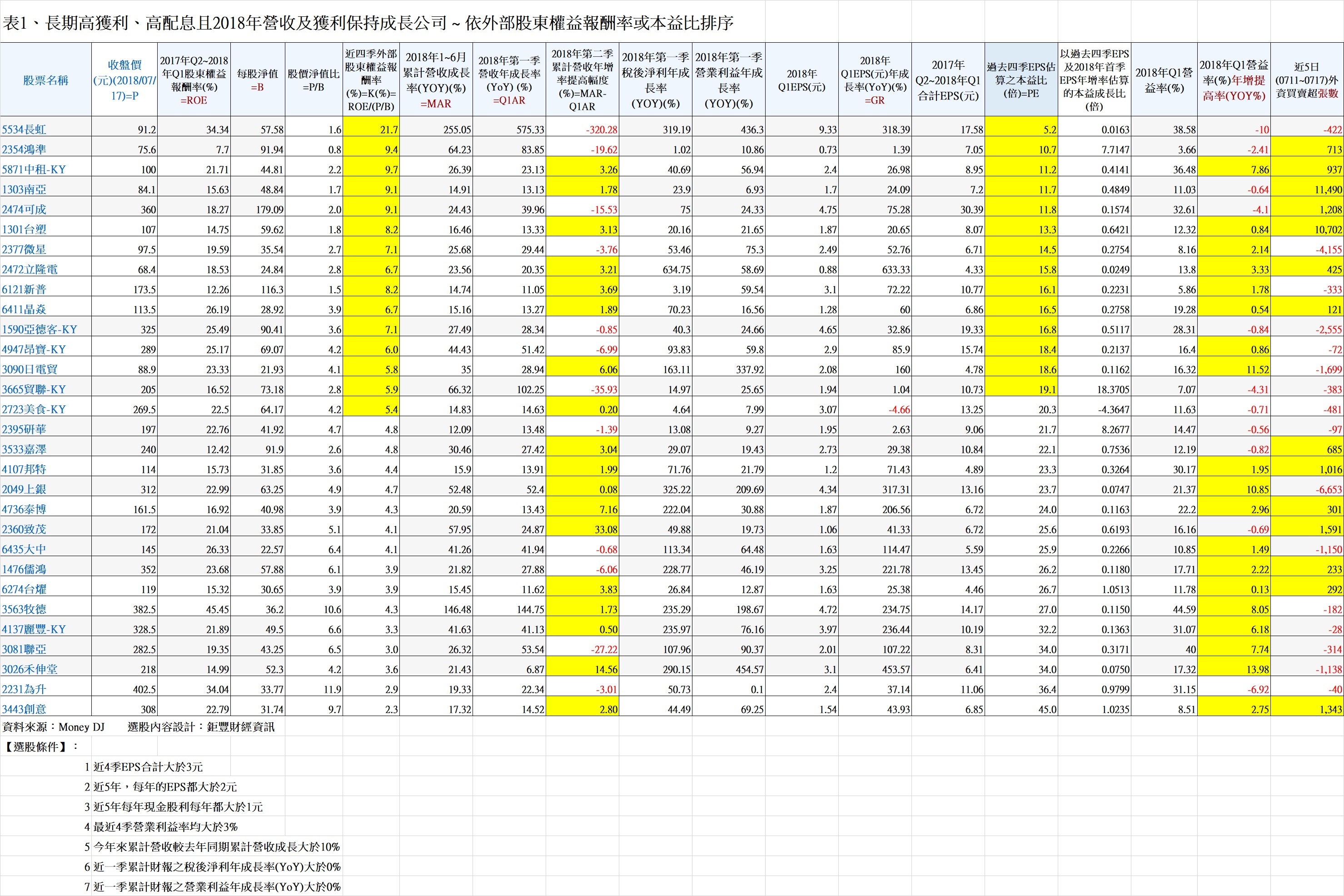Screen dimensions: 1344x896
Task: Select the table title starting 表1、長期高獲利
Action: click(x=368, y=23)
